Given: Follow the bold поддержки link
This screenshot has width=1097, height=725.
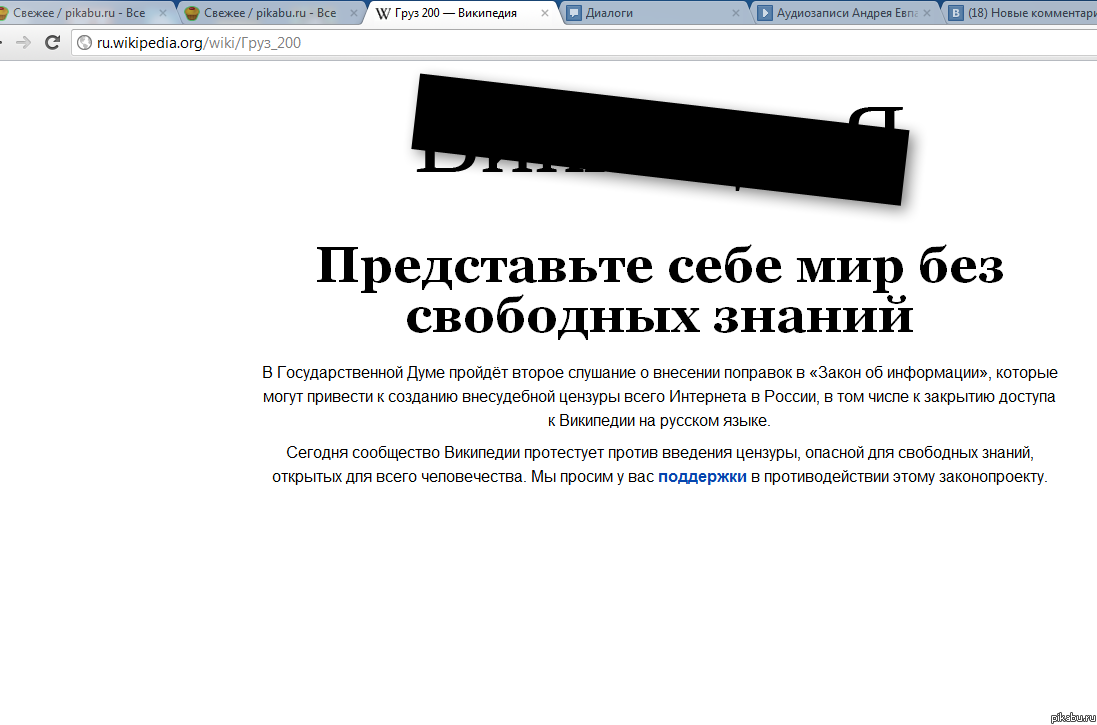Looking at the screenshot, I should [702, 477].
